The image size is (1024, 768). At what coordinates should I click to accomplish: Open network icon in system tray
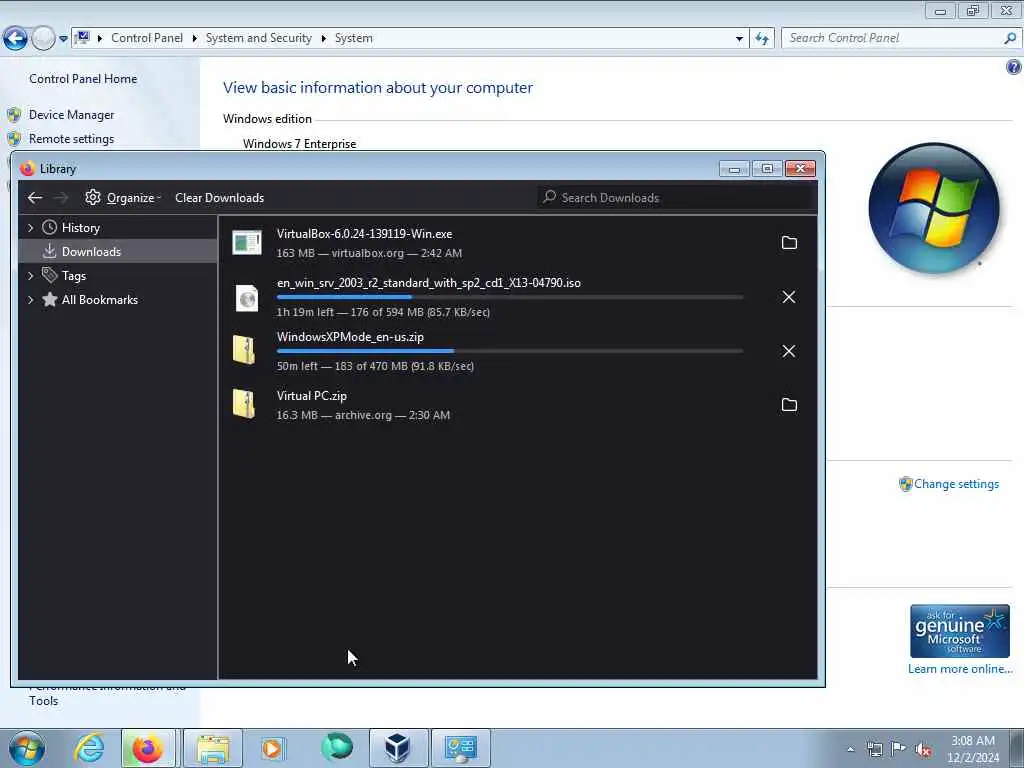874,749
